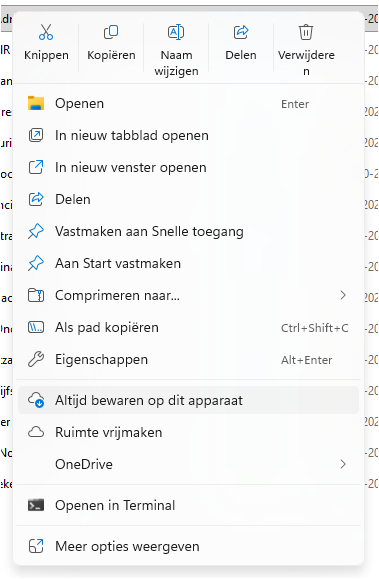This screenshot has height=579, width=379.
Task: Select In nieuw venster openen
Action: tap(188, 167)
